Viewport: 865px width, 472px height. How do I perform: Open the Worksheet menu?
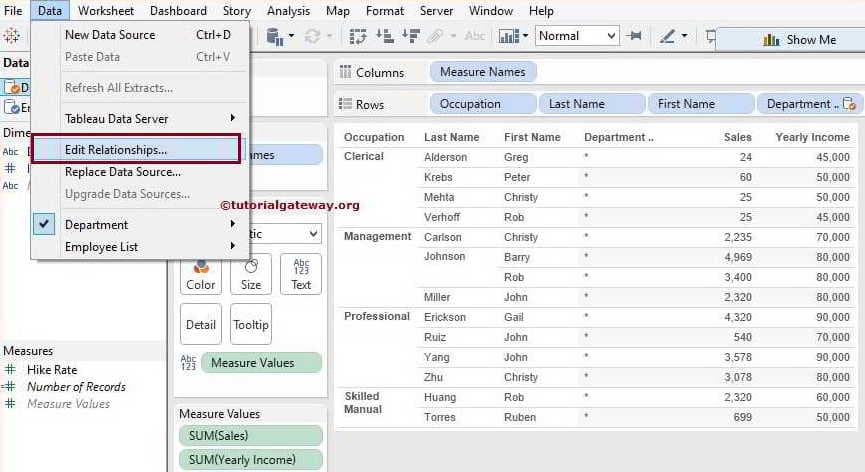[106, 10]
